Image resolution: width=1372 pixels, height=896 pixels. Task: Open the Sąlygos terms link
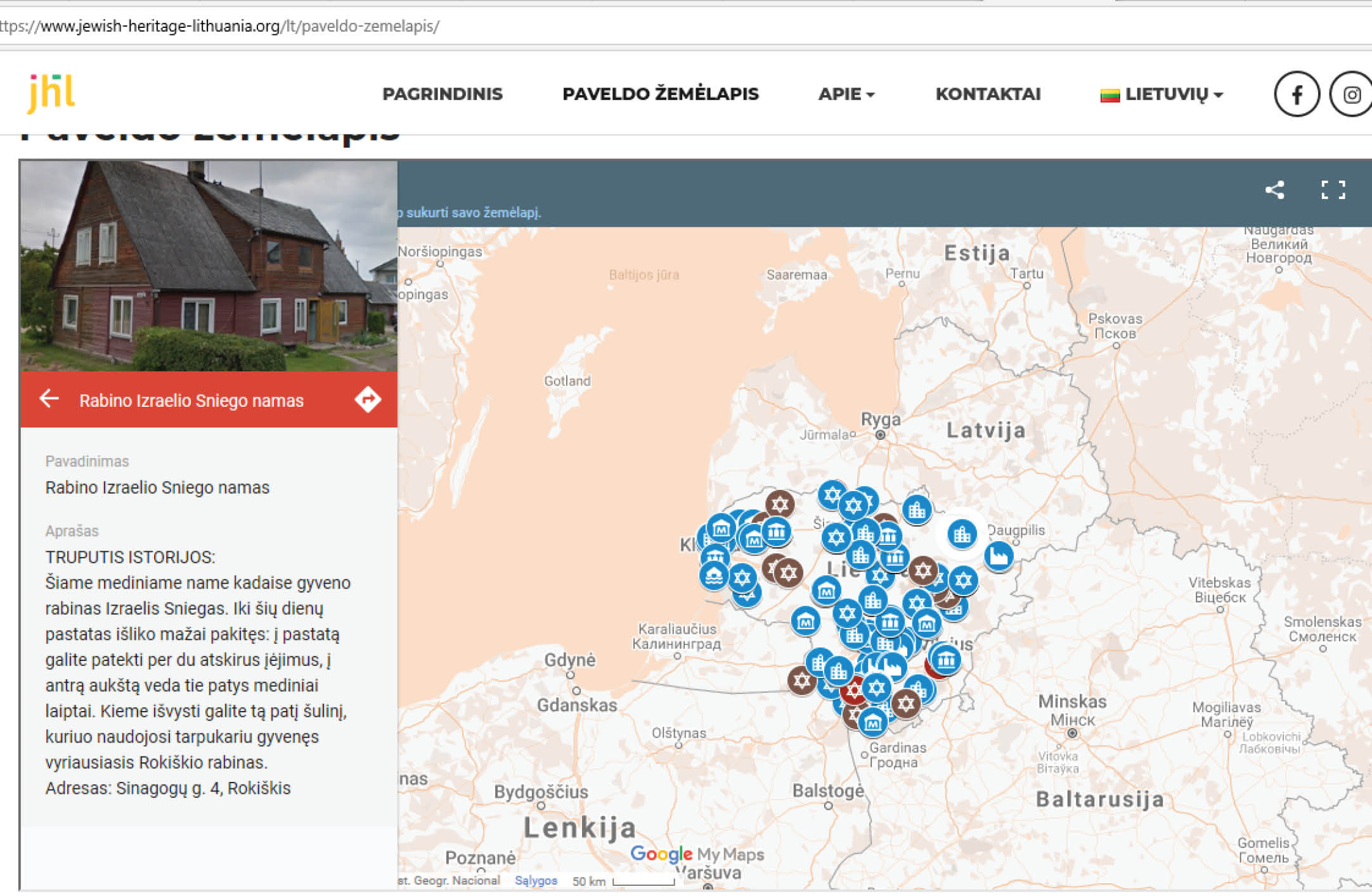click(x=536, y=880)
